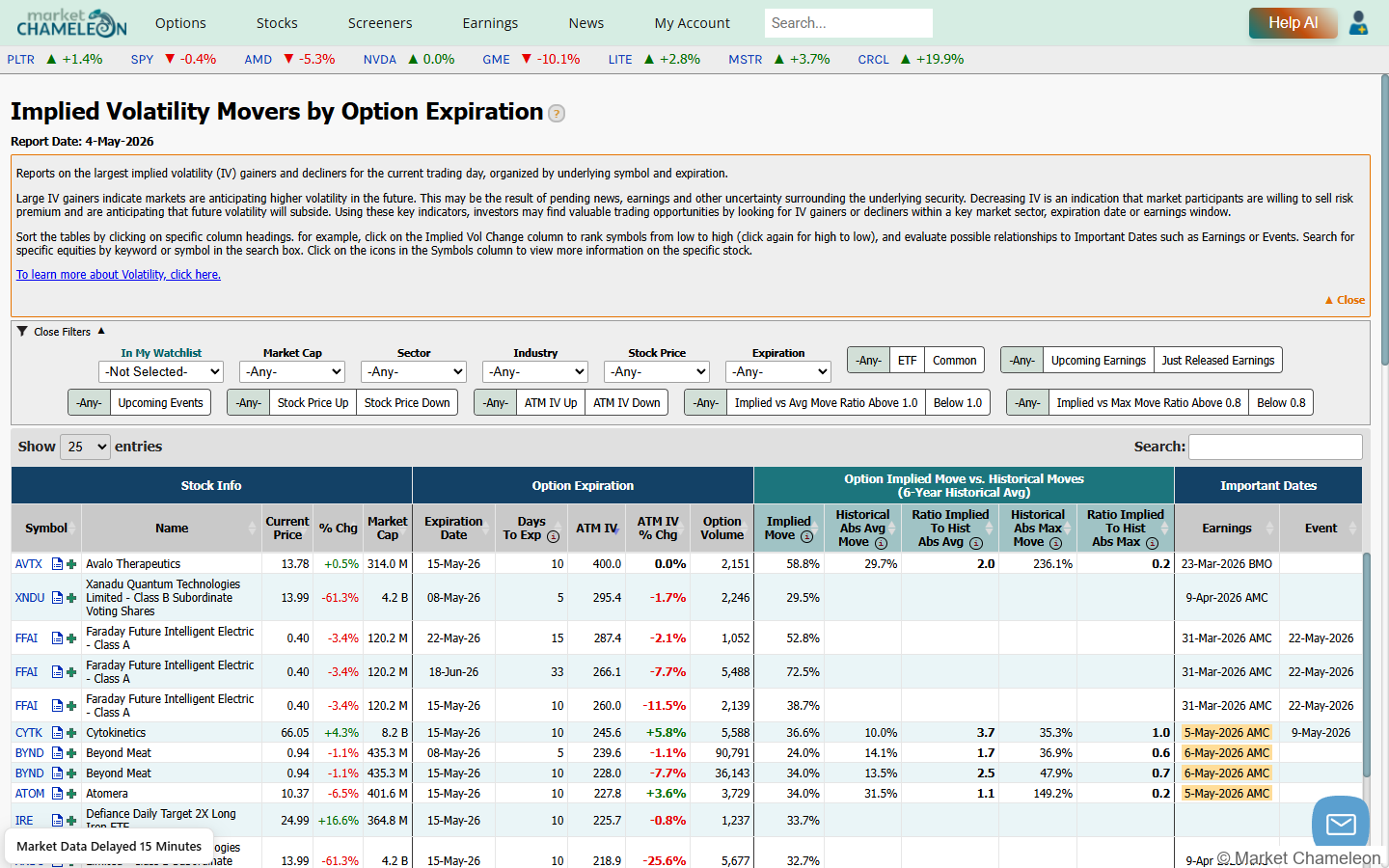Click the Market Chameleon logo

click(x=71, y=22)
